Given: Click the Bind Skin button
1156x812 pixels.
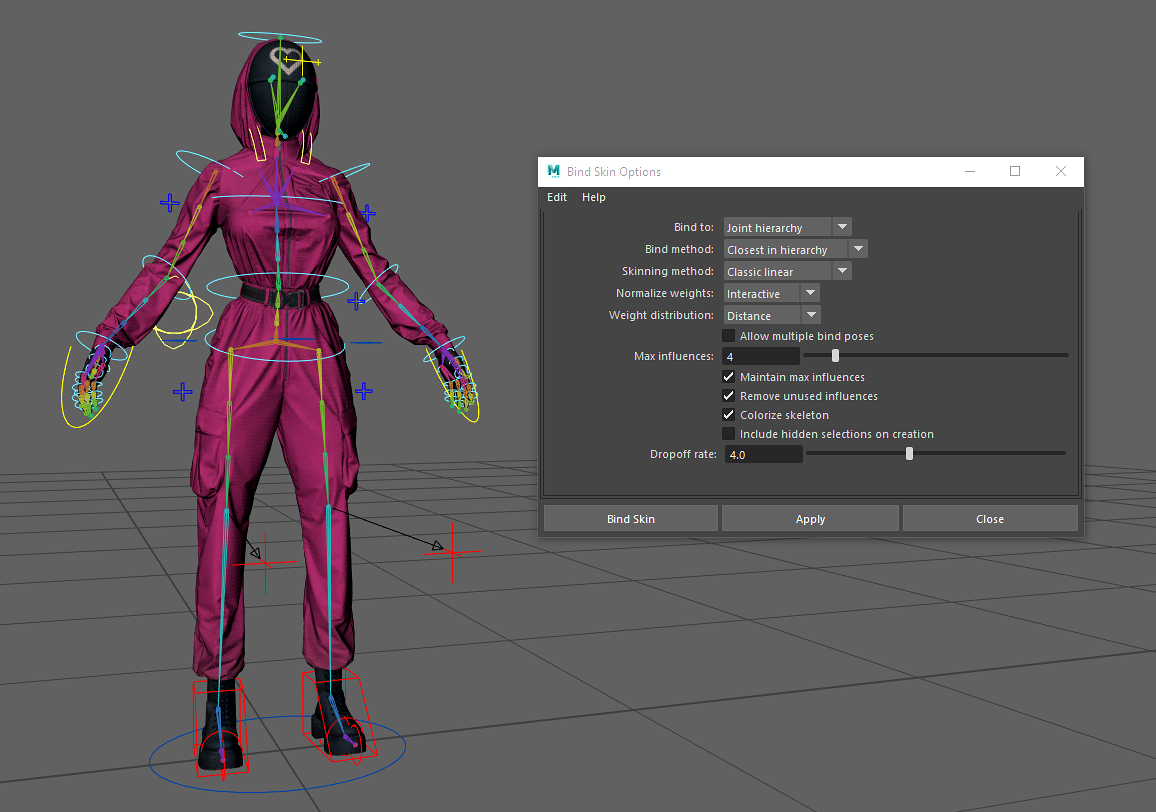Looking at the screenshot, I should [630, 518].
